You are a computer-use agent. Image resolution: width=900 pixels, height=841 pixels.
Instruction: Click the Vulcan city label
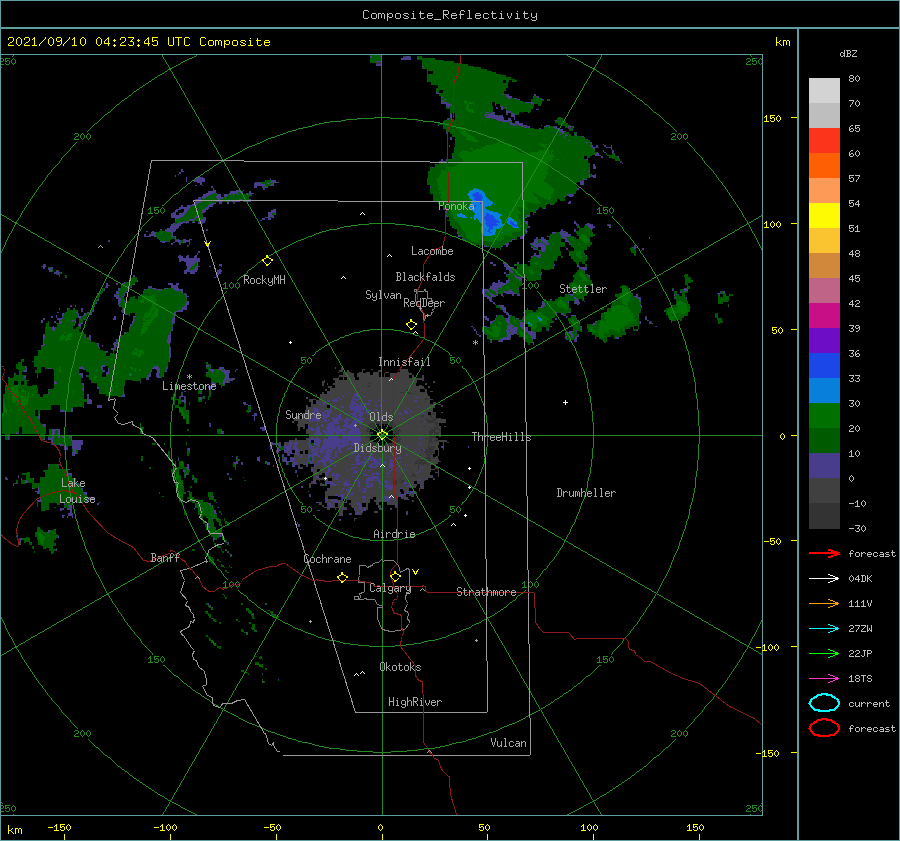pos(508,743)
